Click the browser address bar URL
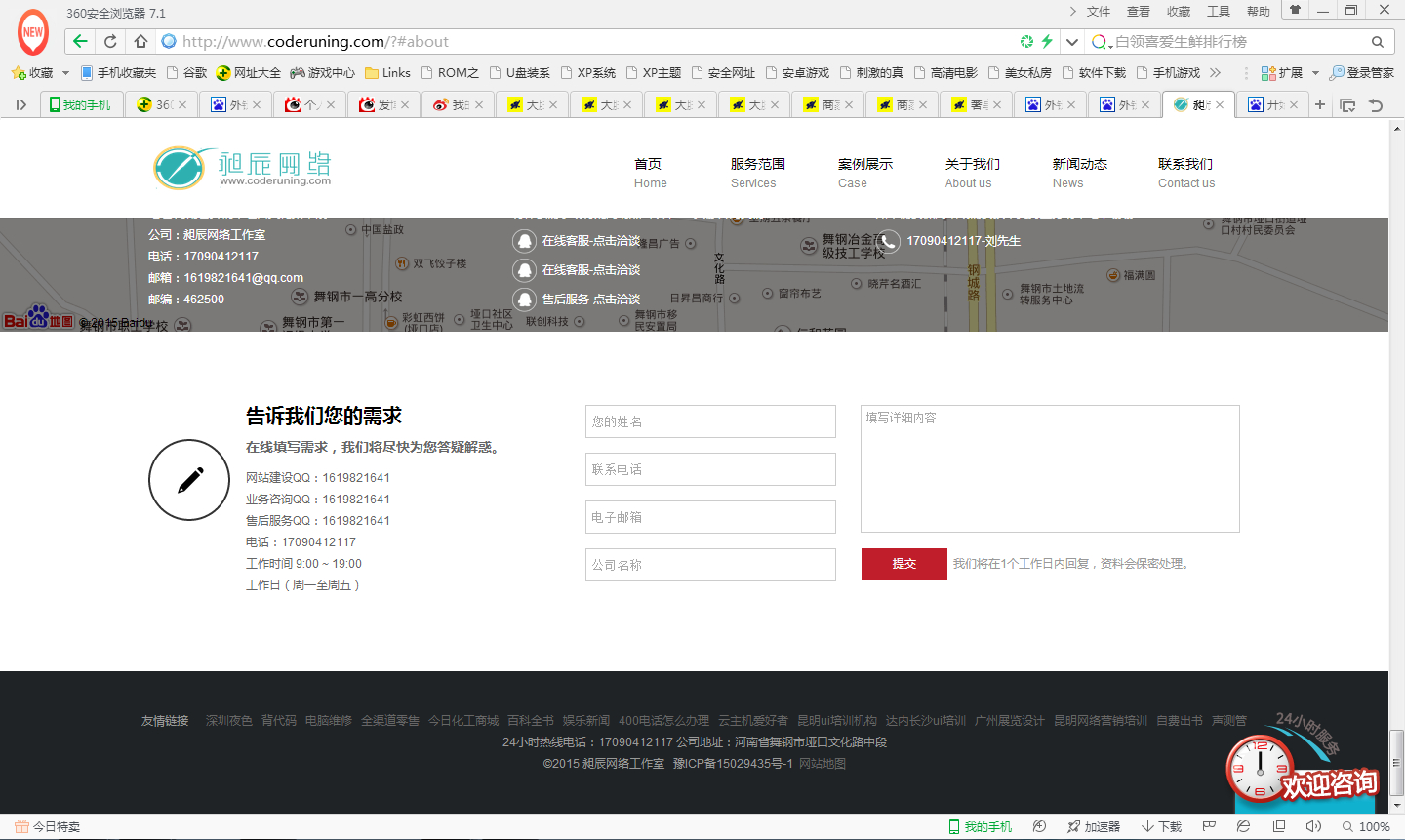Viewport: 1405px width, 840px height. pyautogui.click(x=315, y=42)
